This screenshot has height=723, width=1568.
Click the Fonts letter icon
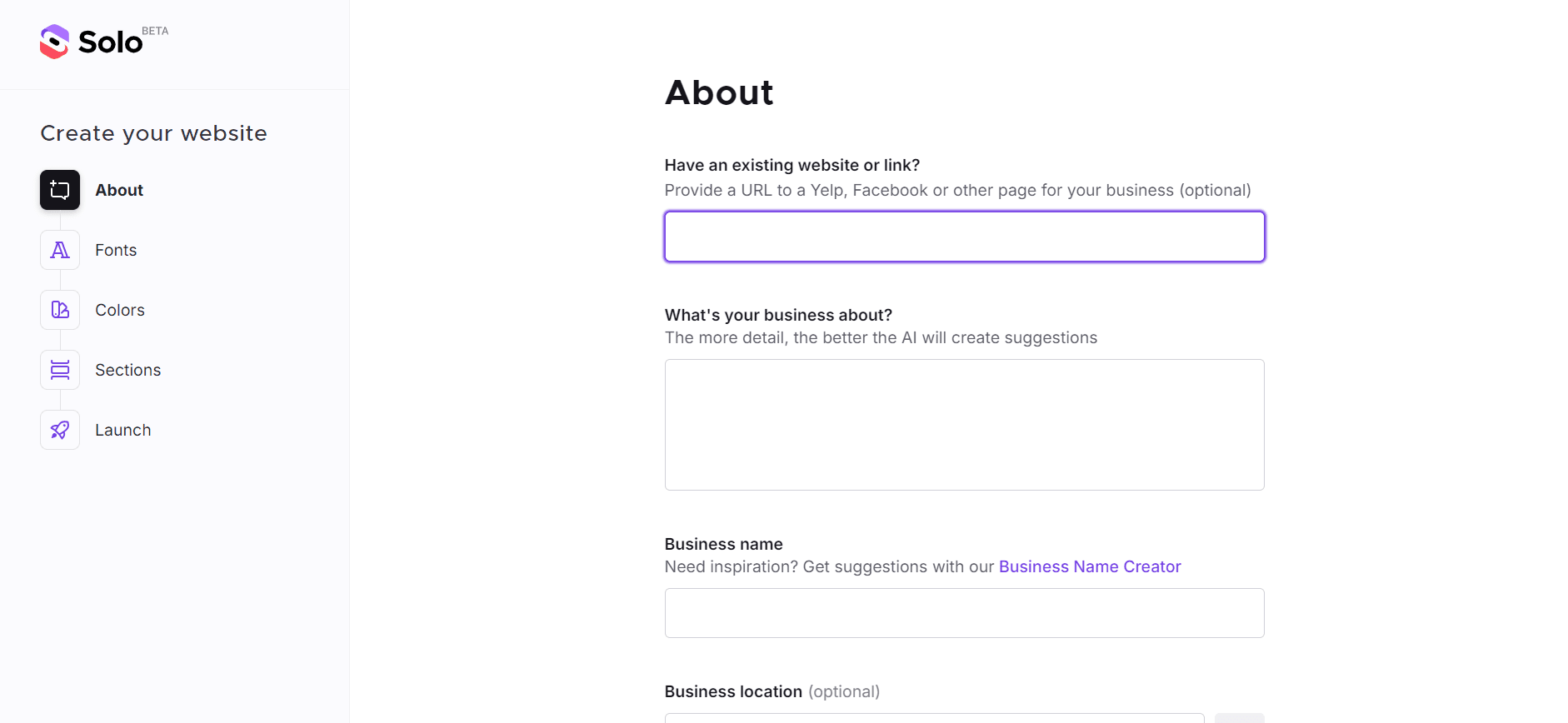(59, 249)
